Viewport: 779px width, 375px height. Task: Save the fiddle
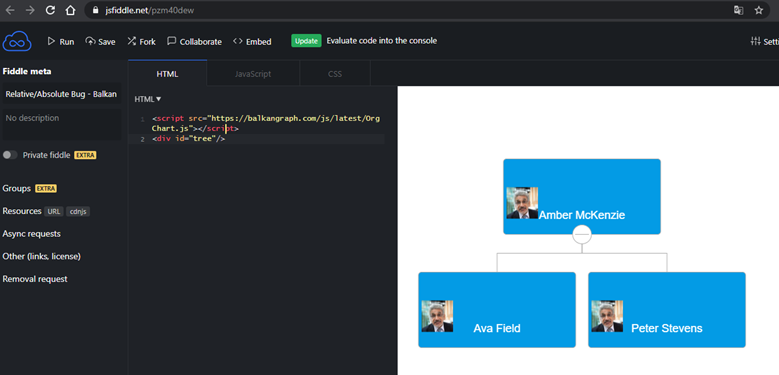100,42
